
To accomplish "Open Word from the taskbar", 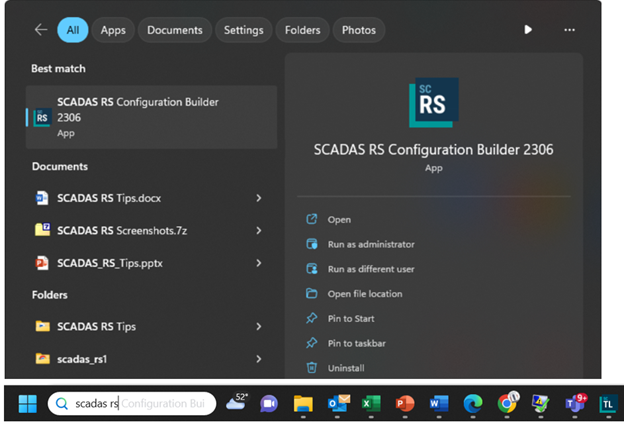I will [439, 404].
